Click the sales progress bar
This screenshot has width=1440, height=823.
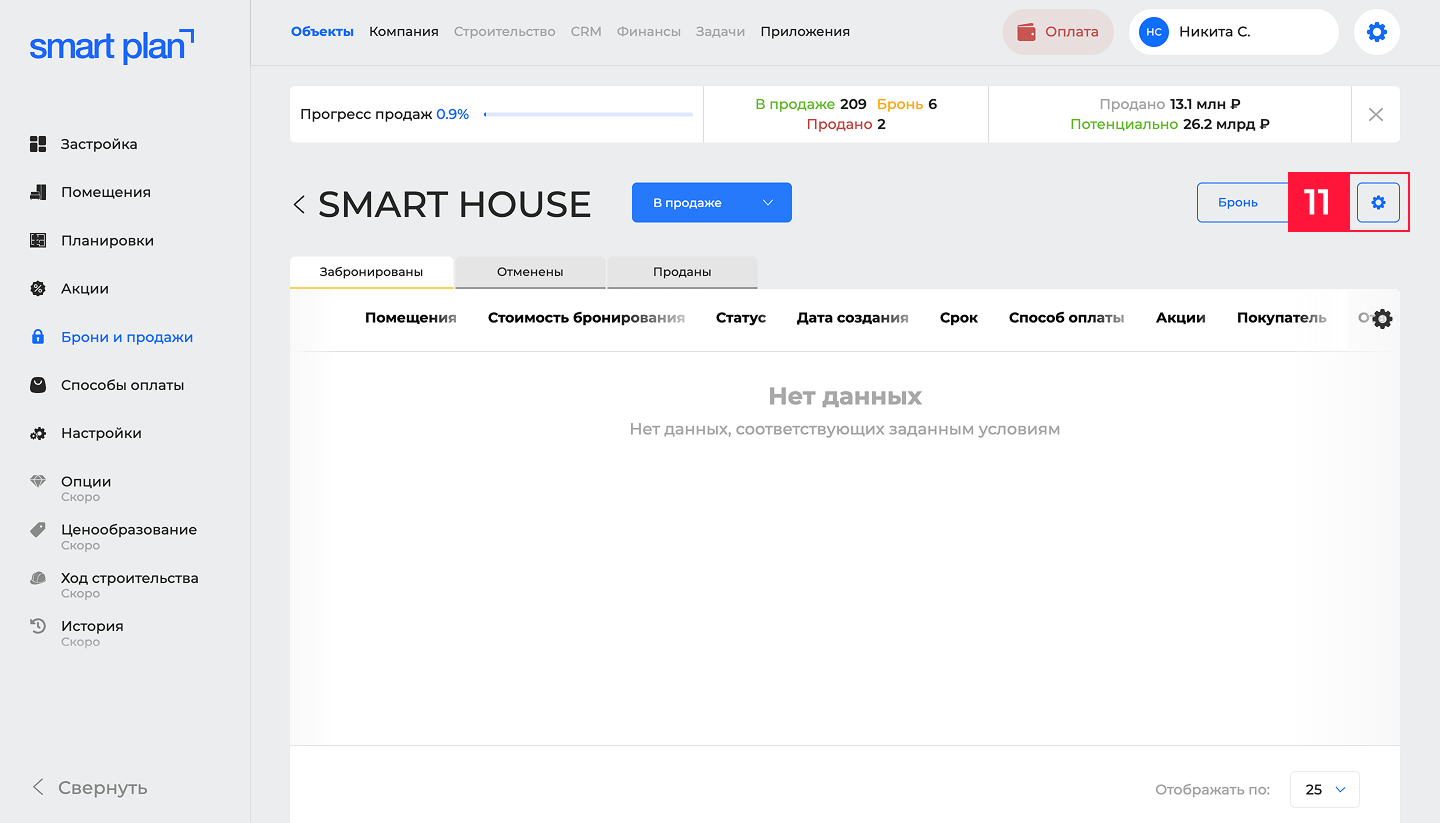pos(588,115)
